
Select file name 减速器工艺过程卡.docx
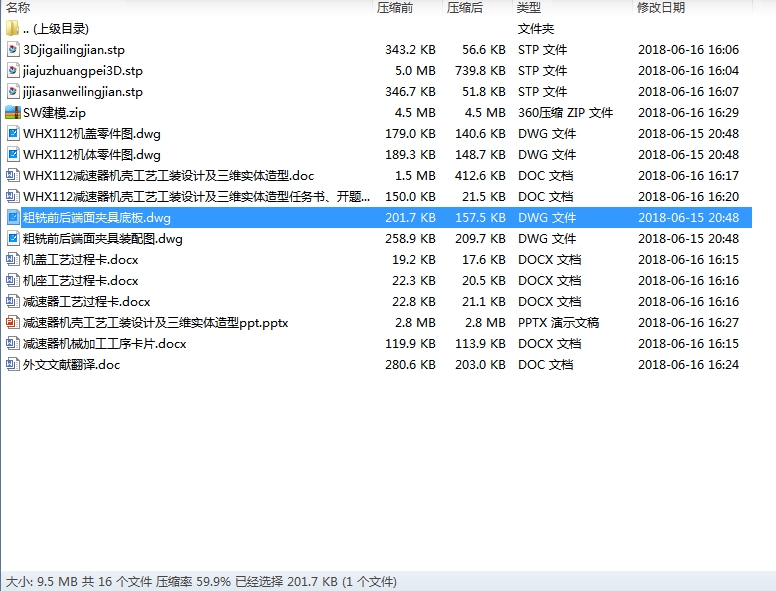pyautogui.click(x=87, y=302)
